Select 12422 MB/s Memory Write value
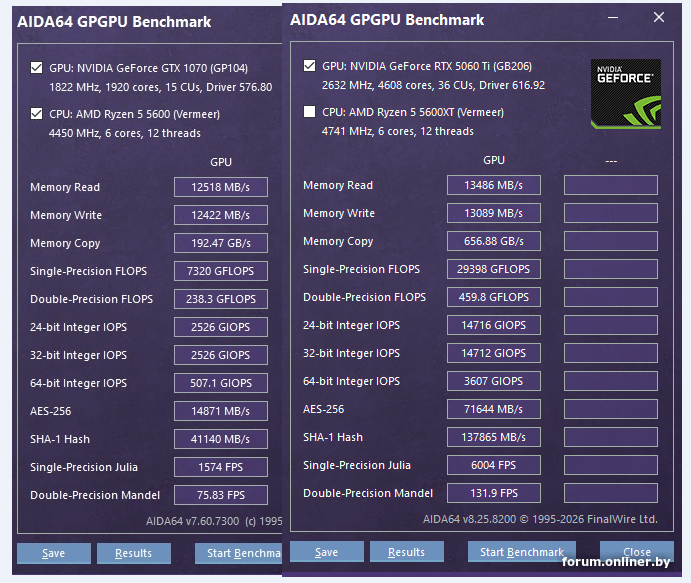The width and height of the screenshot is (691, 583). [x=221, y=215]
